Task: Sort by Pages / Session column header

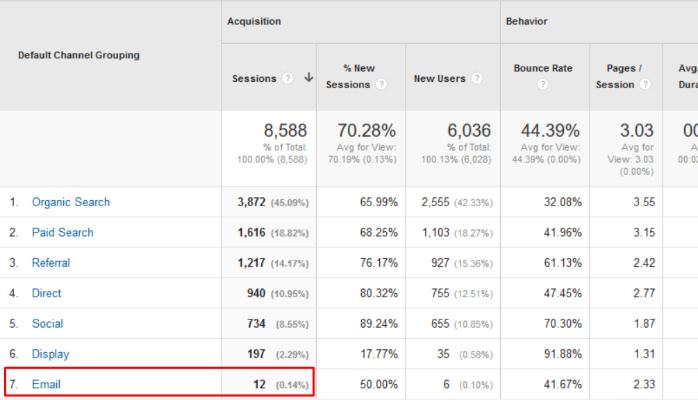Action: tap(619, 77)
